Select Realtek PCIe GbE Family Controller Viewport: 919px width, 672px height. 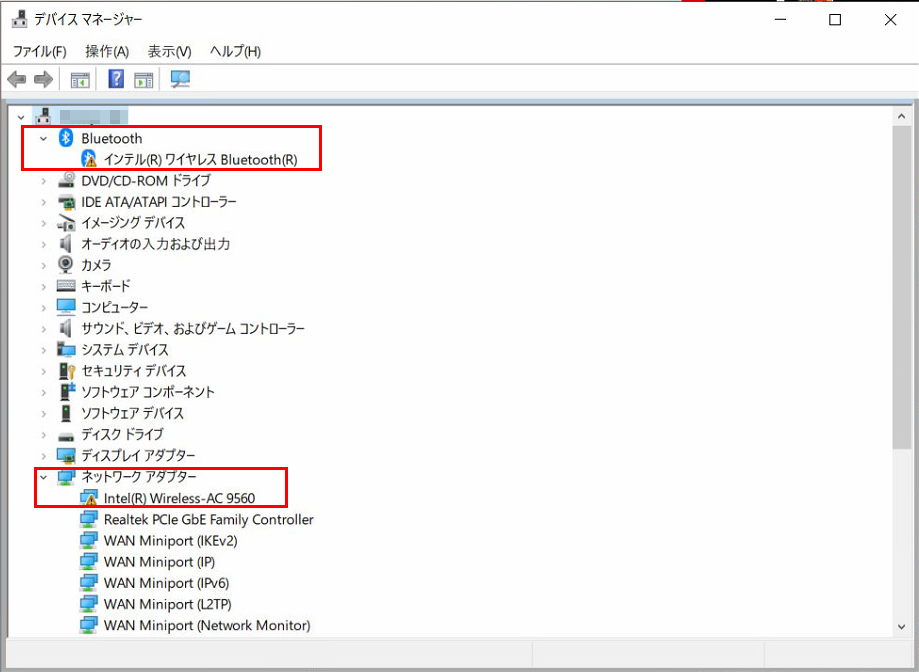tap(209, 519)
